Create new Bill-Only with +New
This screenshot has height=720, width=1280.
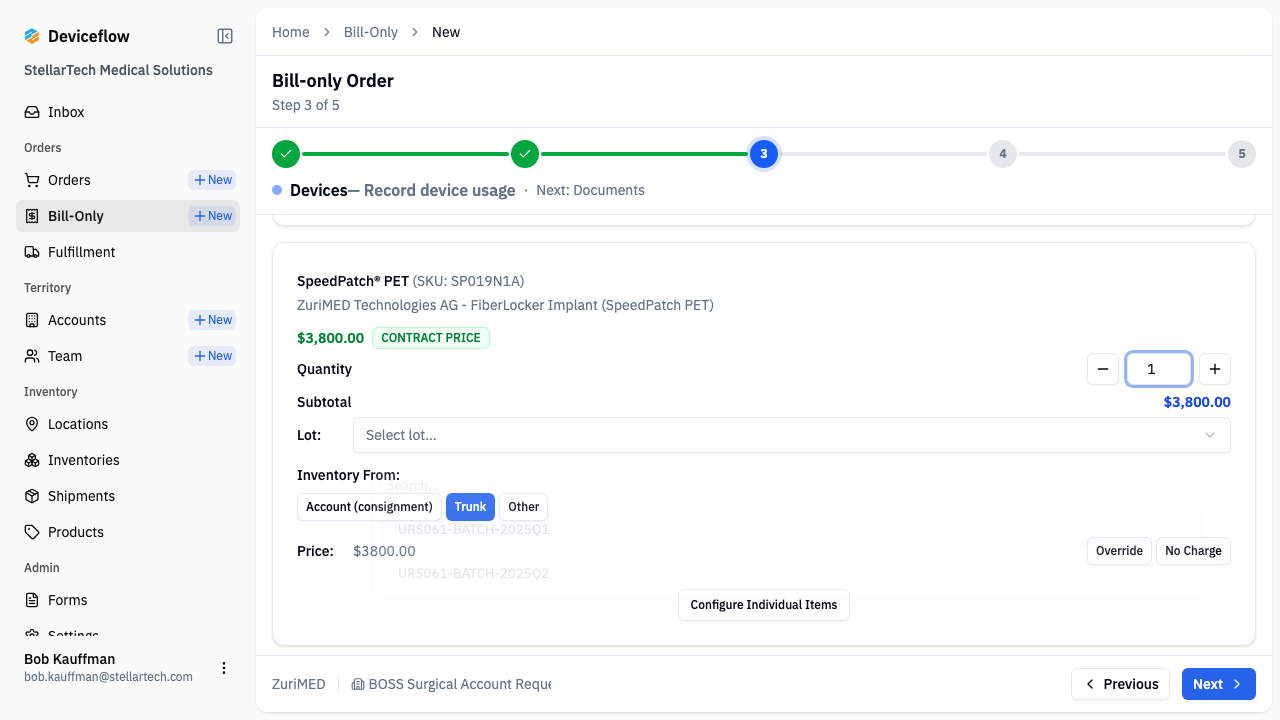click(212, 216)
